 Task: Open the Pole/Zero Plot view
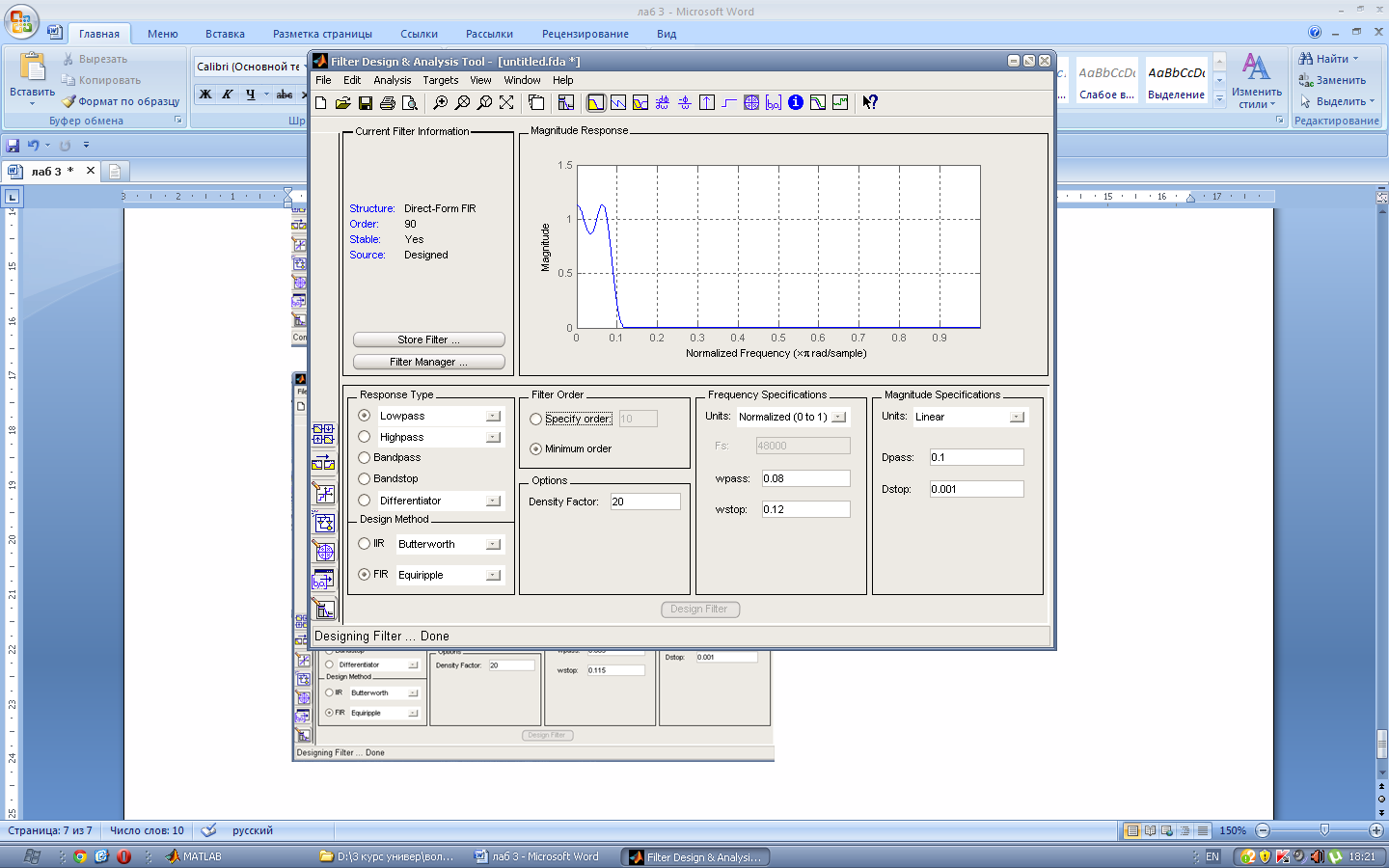coord(751,102)
